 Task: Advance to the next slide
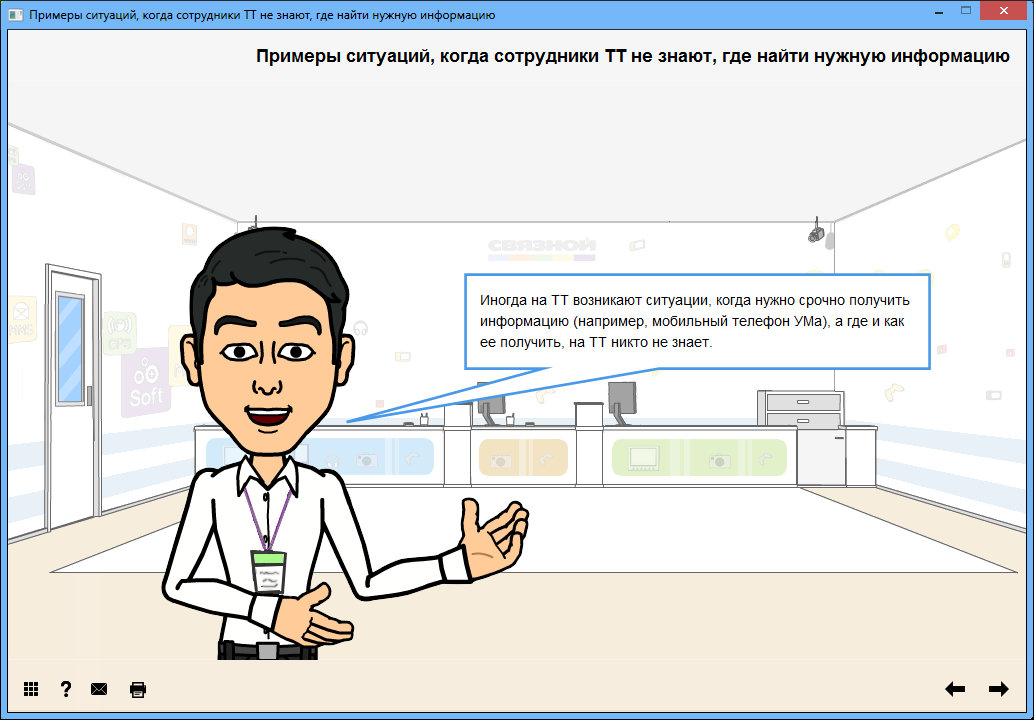[x=998, y=689]
